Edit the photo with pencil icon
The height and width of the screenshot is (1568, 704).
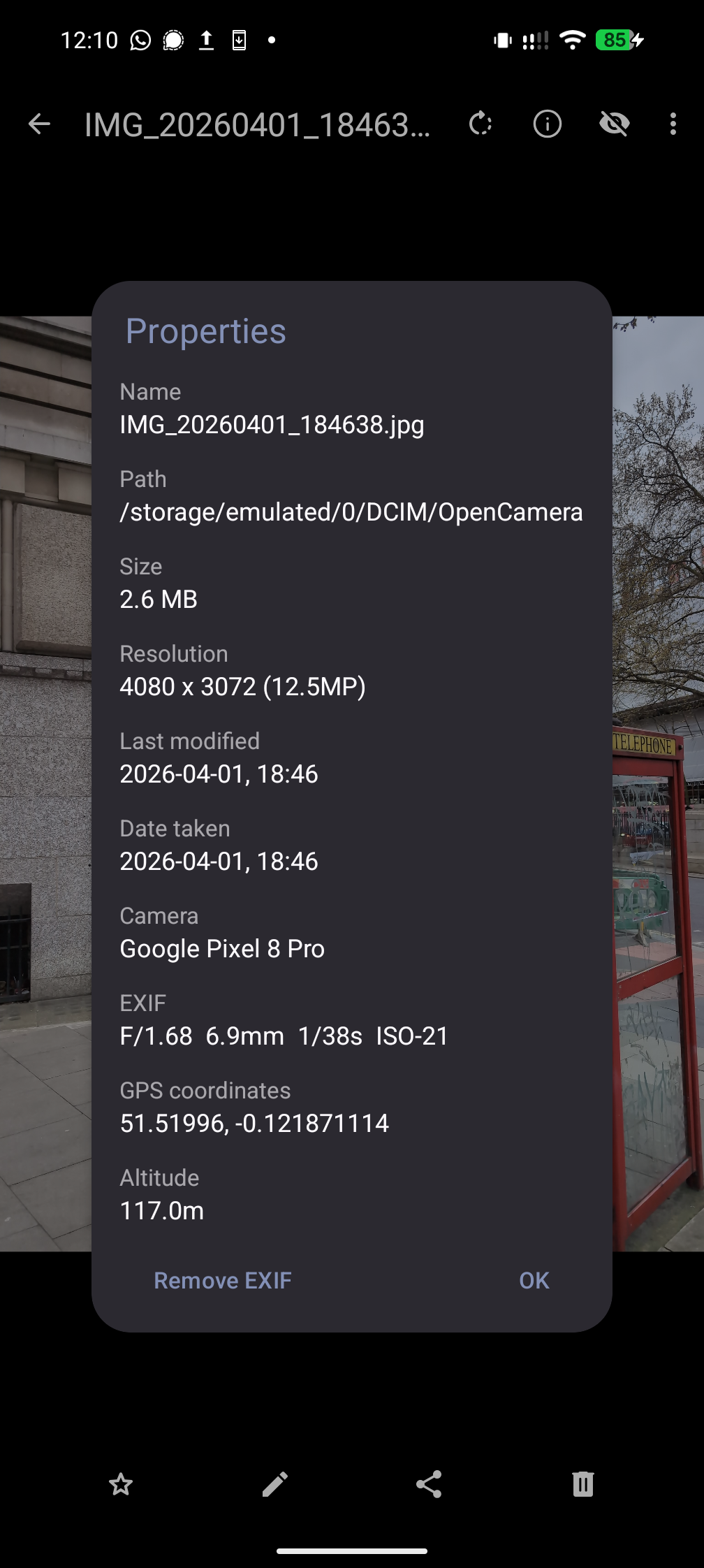[x=275, y=1484]
